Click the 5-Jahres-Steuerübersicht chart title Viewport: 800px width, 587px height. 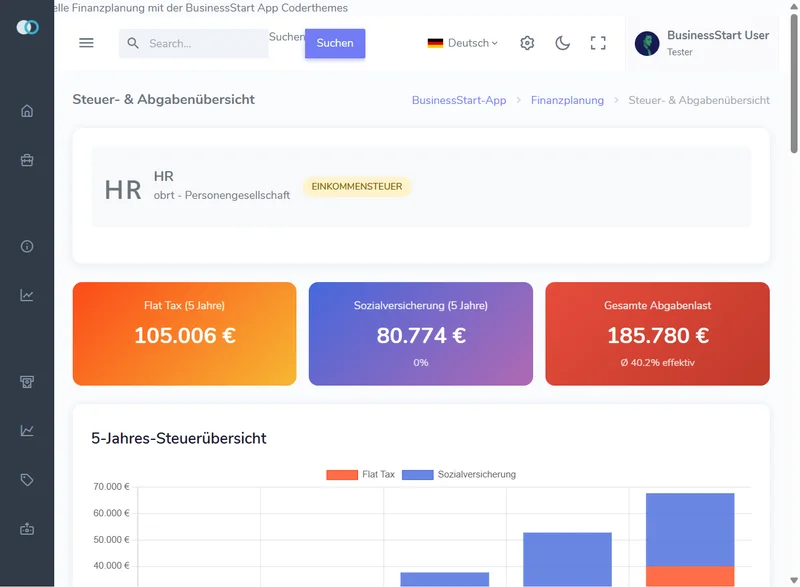pyautogui.click(x=179, y=438)
